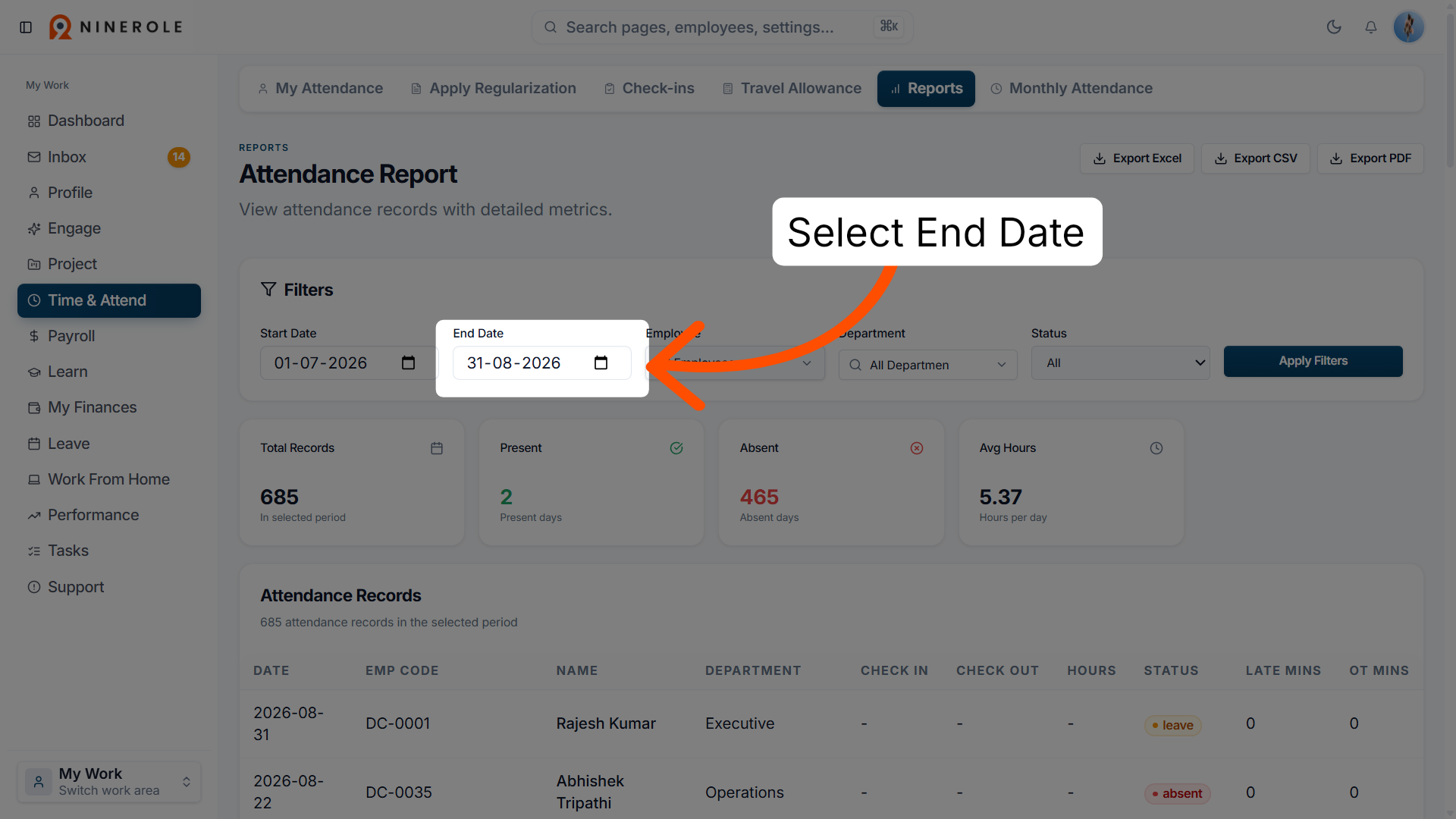Click Export CSV button

coord(1256,158)
